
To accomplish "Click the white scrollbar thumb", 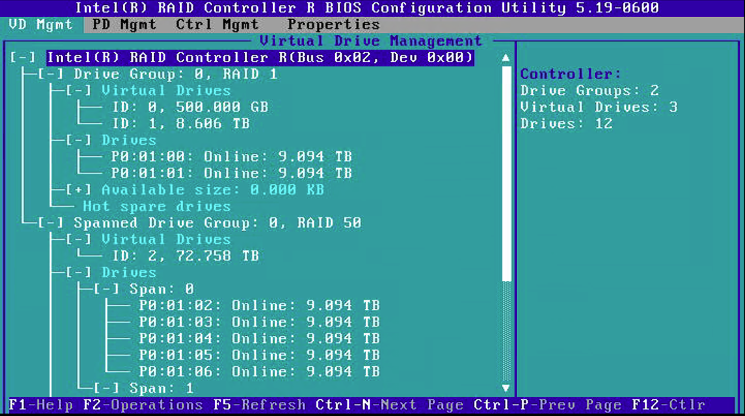I will [x=506, y=173].
